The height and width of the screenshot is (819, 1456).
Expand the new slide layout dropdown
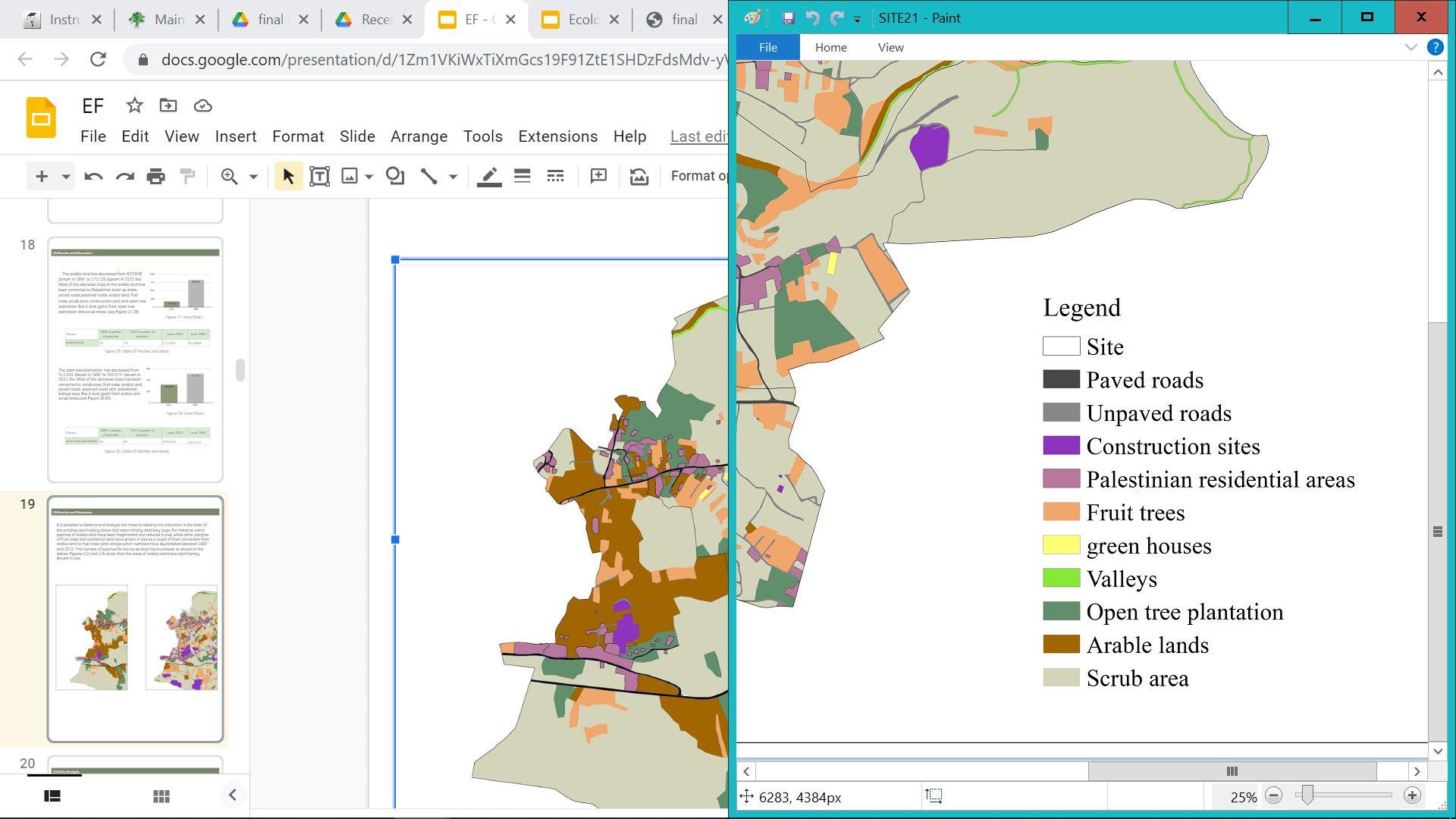pyautogui.click(x=66, y=177)
